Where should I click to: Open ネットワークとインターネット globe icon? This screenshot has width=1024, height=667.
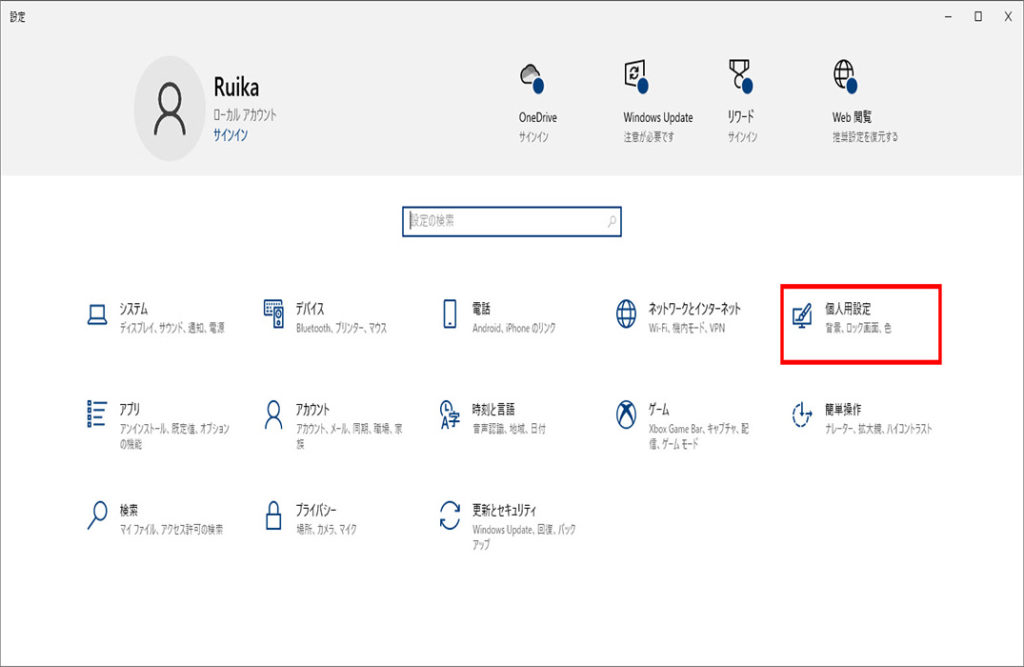(626, 315)
